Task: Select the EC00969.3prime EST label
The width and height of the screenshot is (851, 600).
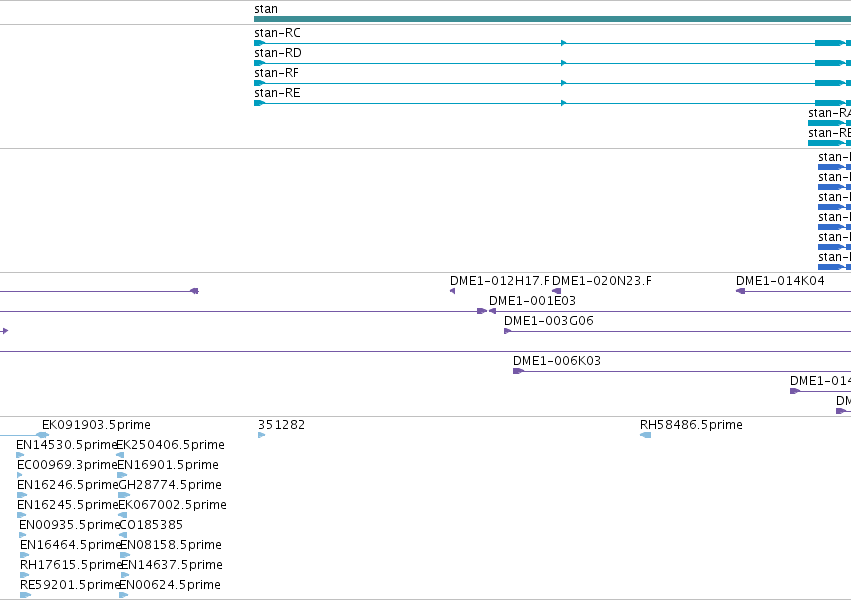Action: coord(67,465)
